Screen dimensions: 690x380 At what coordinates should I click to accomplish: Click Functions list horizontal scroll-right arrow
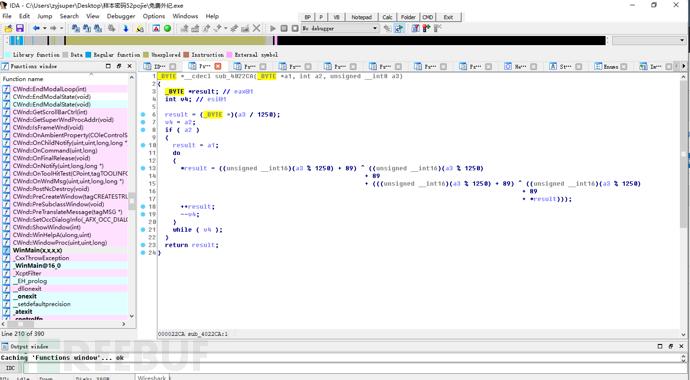click(x=124, y=324)
